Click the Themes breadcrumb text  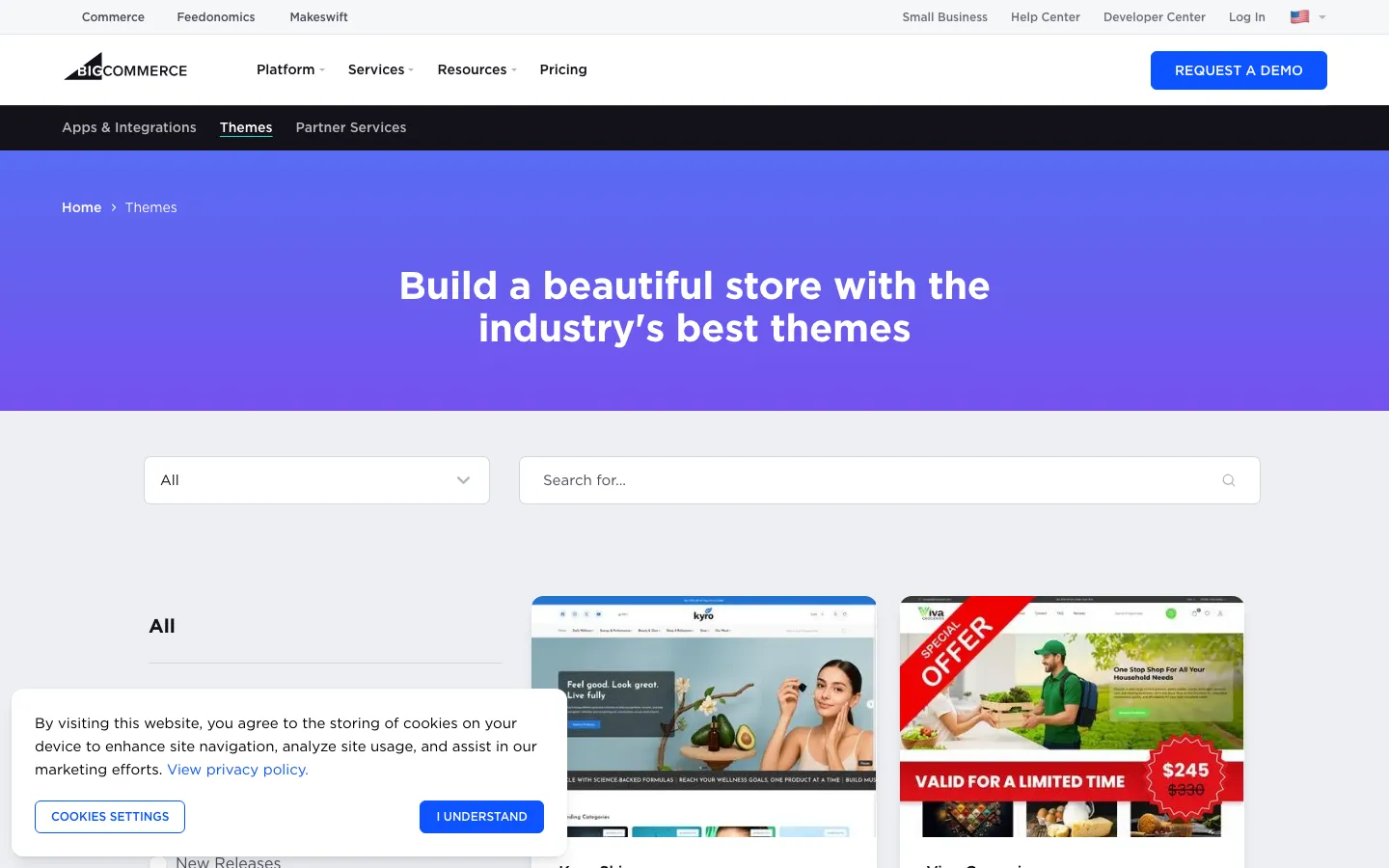151,207
